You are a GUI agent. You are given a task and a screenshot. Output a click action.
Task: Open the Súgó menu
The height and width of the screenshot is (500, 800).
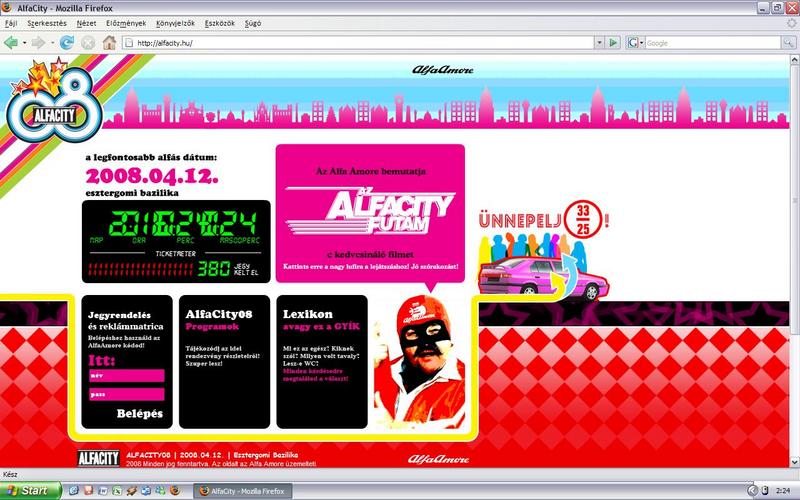(253, 23)
